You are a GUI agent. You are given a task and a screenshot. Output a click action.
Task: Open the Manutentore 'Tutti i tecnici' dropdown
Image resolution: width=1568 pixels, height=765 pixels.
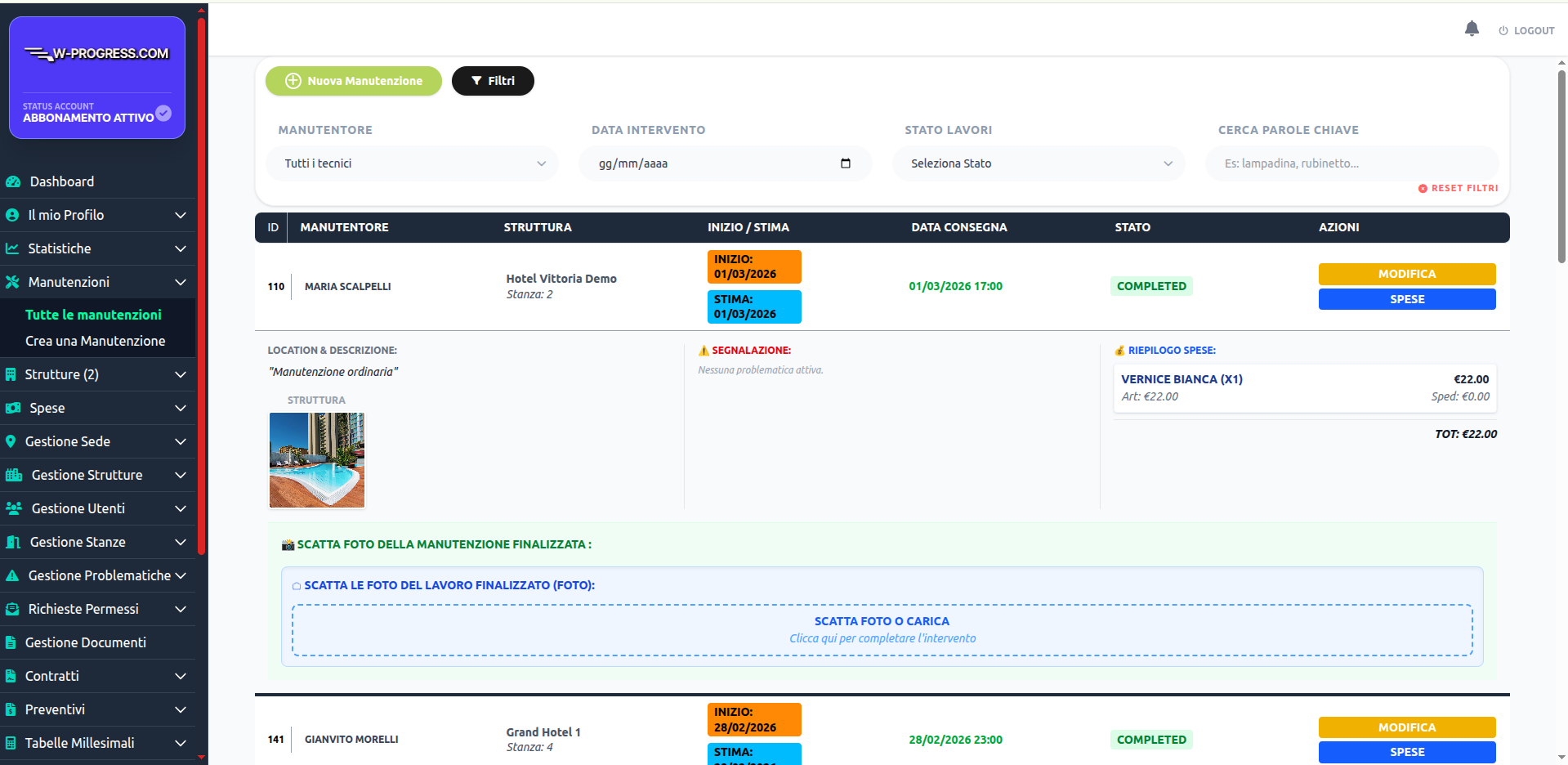point(413,163)
